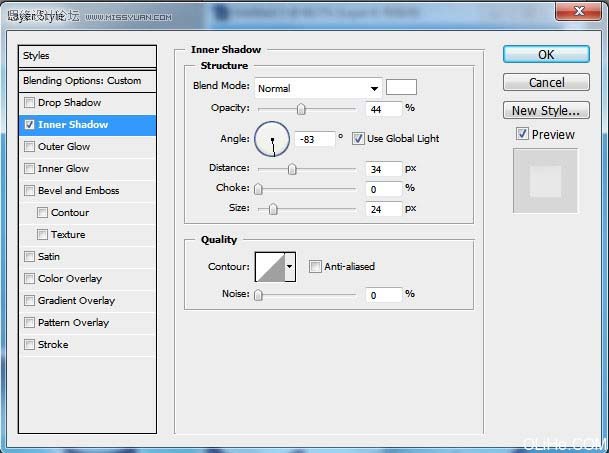This screenshot has width=609, height=453.
Task: Open the contour picker dropdown arrow
Action: tap(290, 267)
